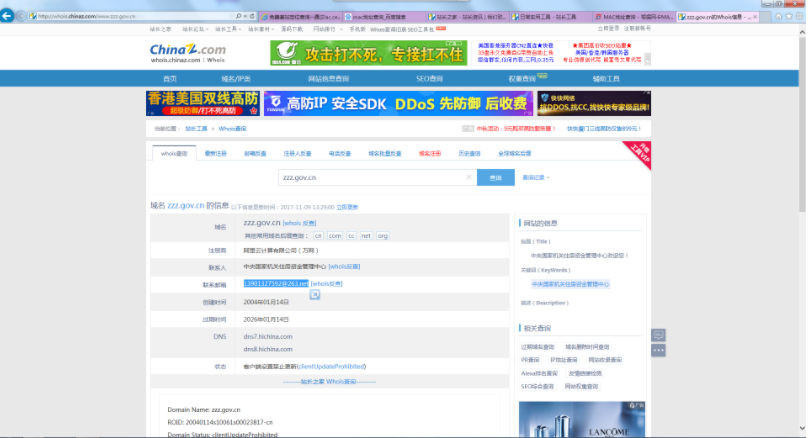Open 域名/IP类 in the blue nav bar
Viewport: 808px width, 438px height.
coord(236,79)
